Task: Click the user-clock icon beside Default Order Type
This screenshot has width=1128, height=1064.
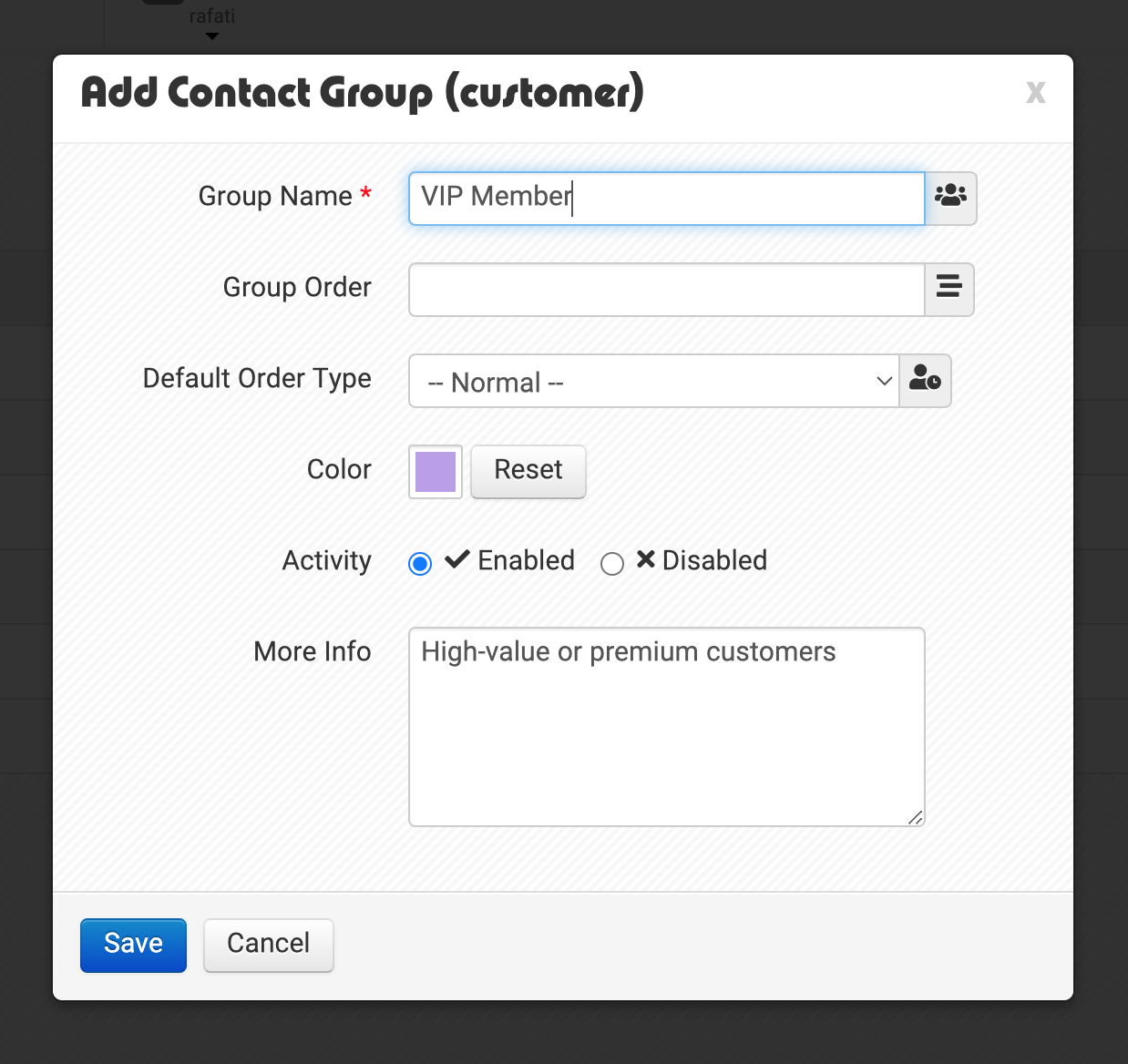Action: pos(925,377)
